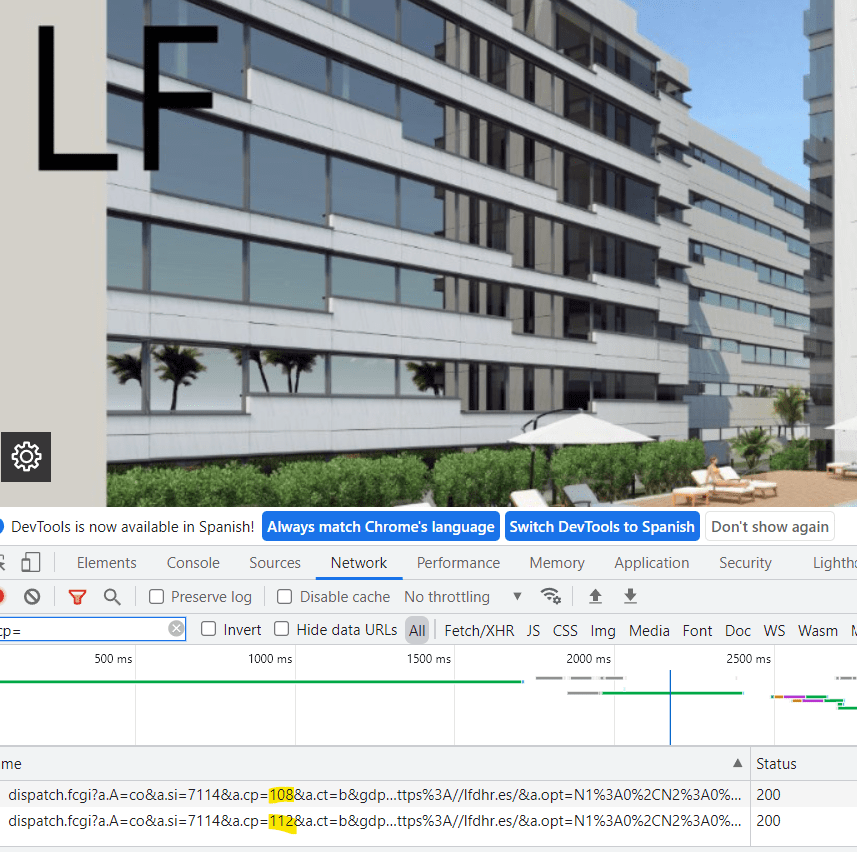
Task: Click Switch DevTools to Spanish button
Action: coord(602,526)
